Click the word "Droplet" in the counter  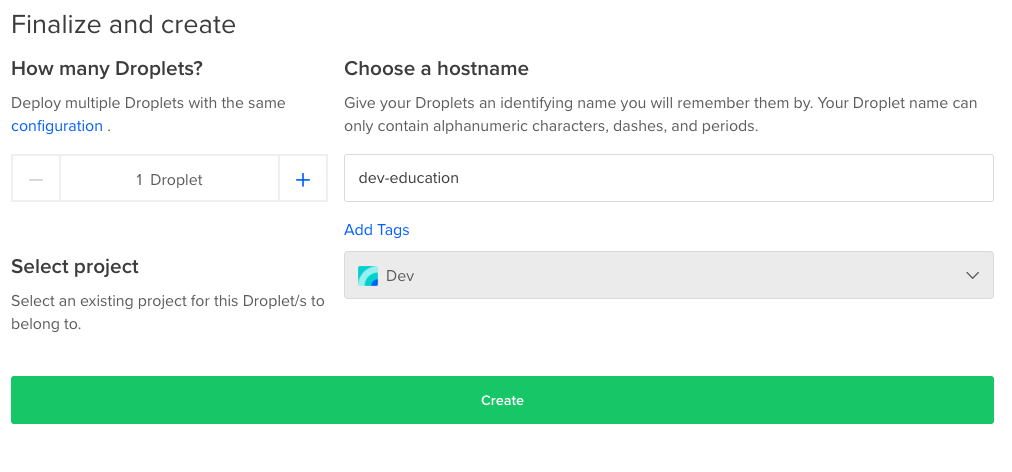pyautogui.click(x=177, y=180)
